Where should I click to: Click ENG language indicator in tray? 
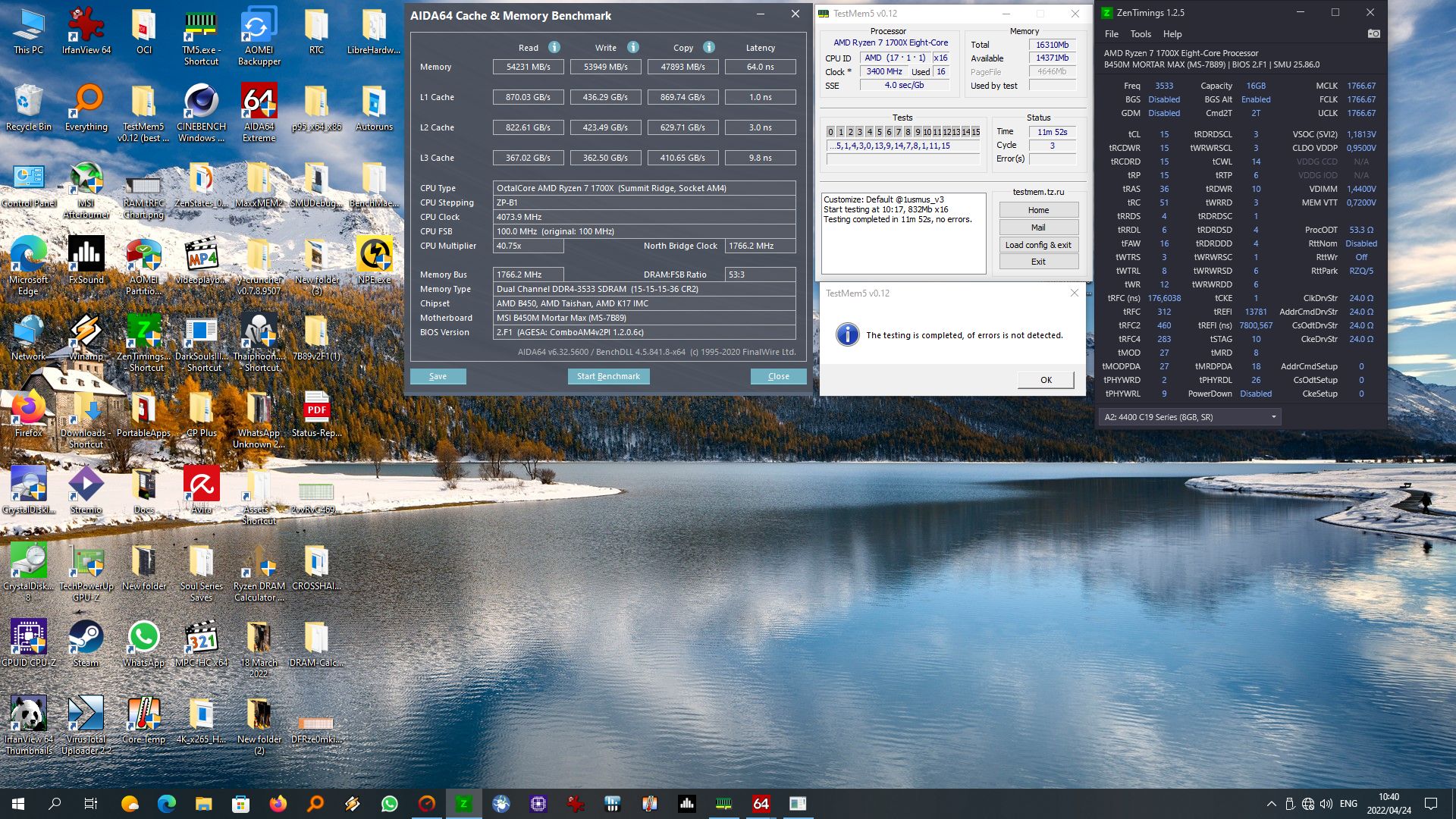coord(1348,804)
